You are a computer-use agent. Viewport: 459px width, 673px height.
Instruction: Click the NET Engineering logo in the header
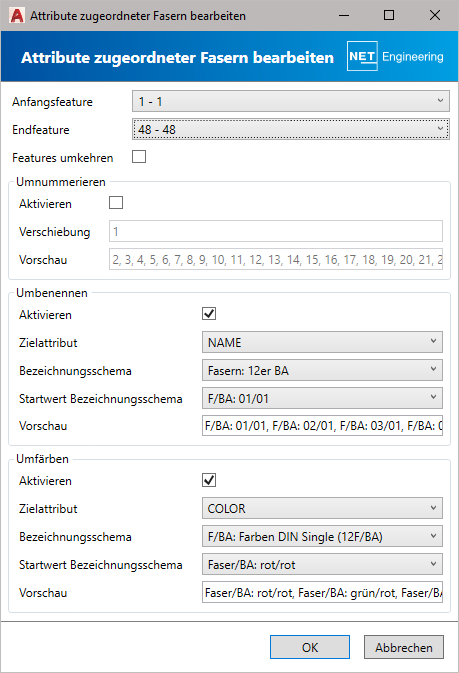coord(395,56)
